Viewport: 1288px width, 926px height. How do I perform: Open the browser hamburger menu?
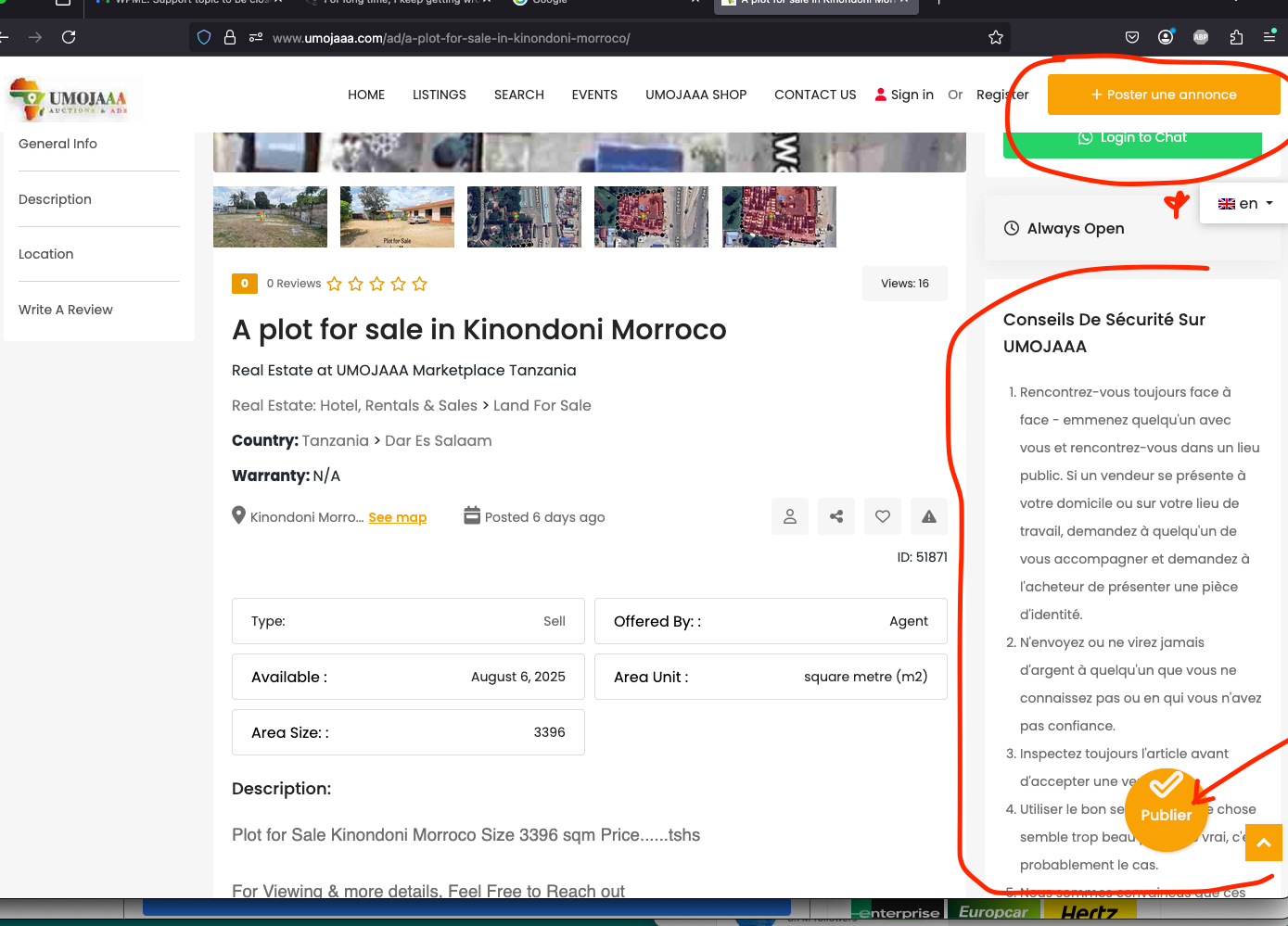1269,37
